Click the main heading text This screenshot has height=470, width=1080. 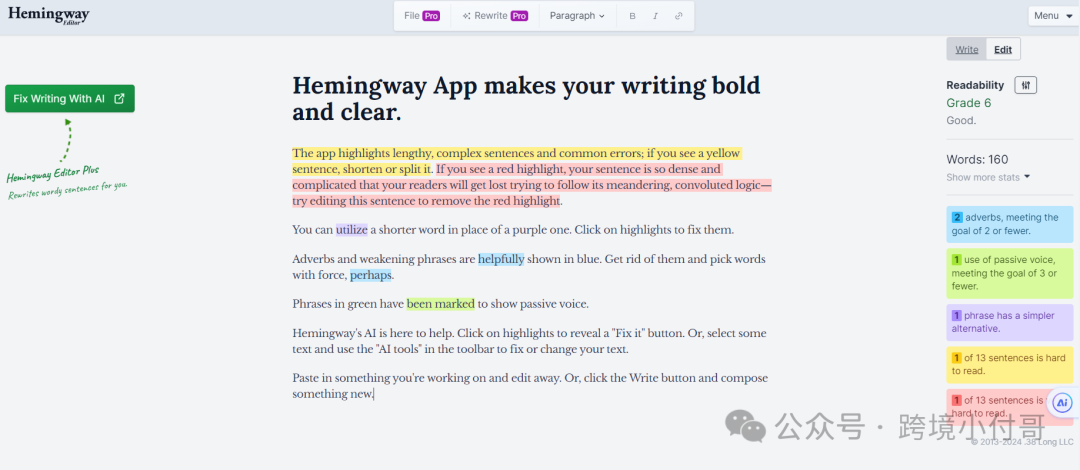click(526, 99)
